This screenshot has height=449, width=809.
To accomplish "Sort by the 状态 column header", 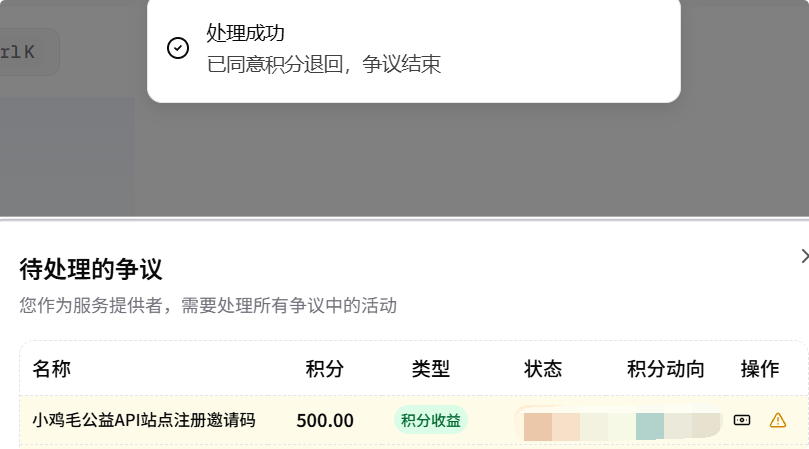I will tap(543, 369).
